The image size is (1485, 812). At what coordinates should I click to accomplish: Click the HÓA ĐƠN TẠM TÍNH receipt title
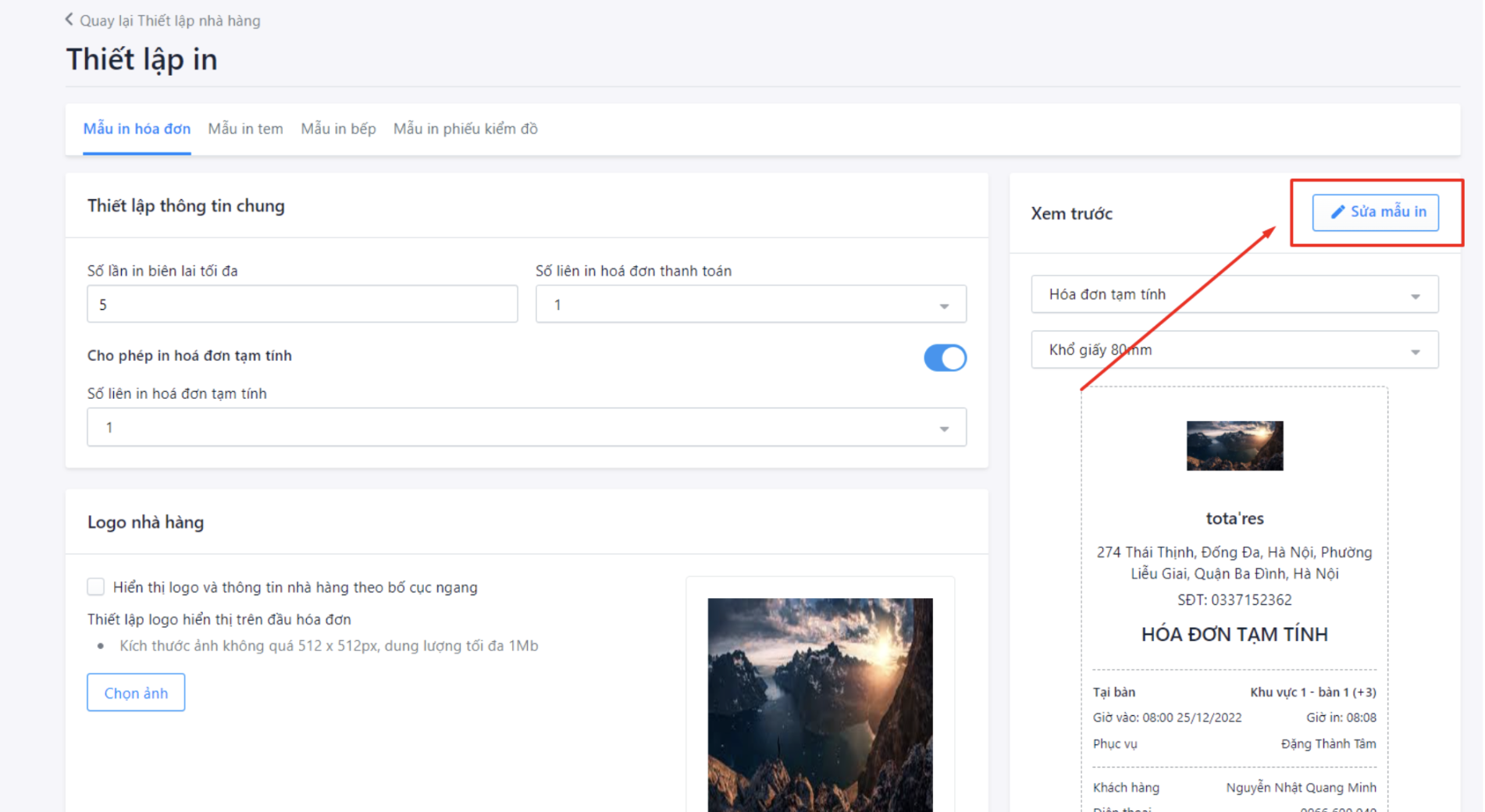[x=1234, y=634]
